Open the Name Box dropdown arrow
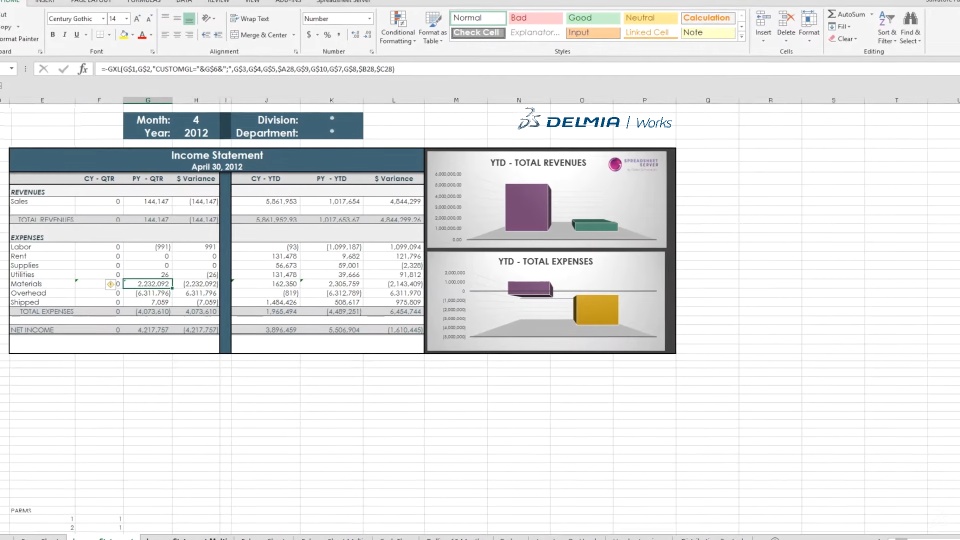The height and width of the screenshot is (540, 960). click(12, 69)
